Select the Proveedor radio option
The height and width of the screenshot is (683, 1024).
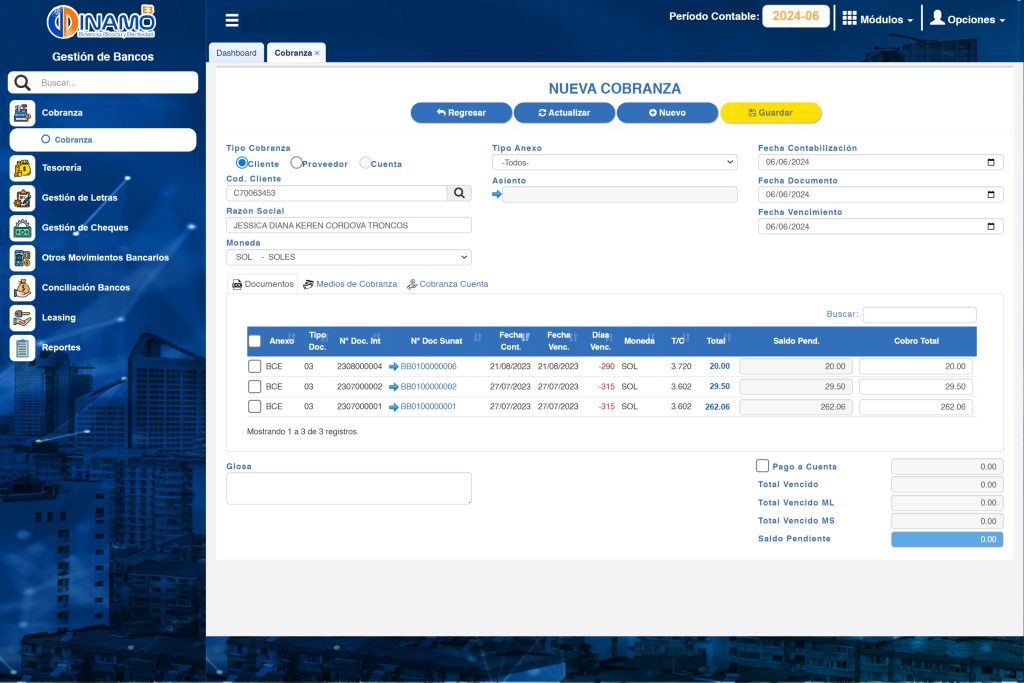pyautogui.click(x=297, y=163)
